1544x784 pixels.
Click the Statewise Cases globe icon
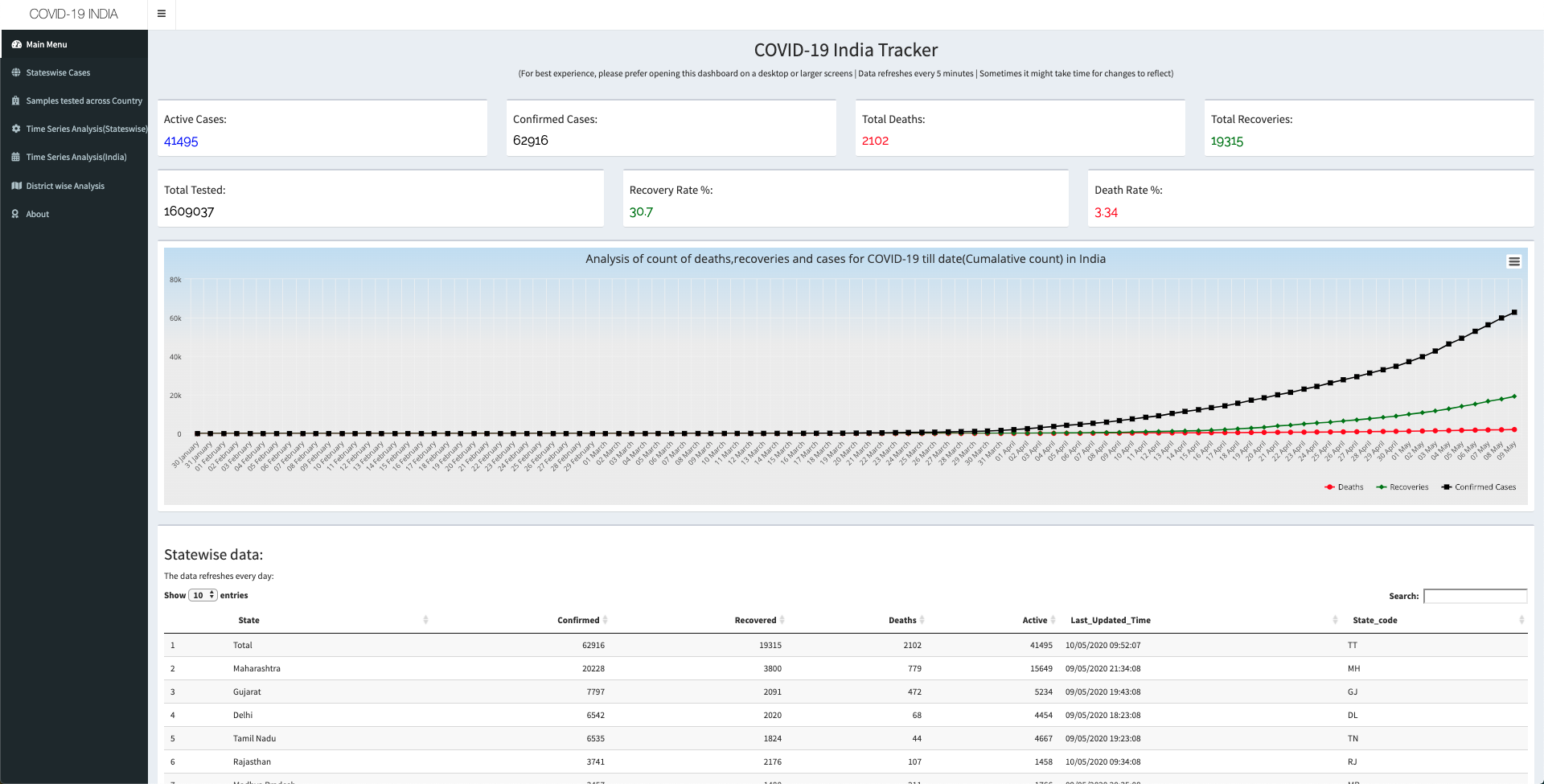(16, 72)
